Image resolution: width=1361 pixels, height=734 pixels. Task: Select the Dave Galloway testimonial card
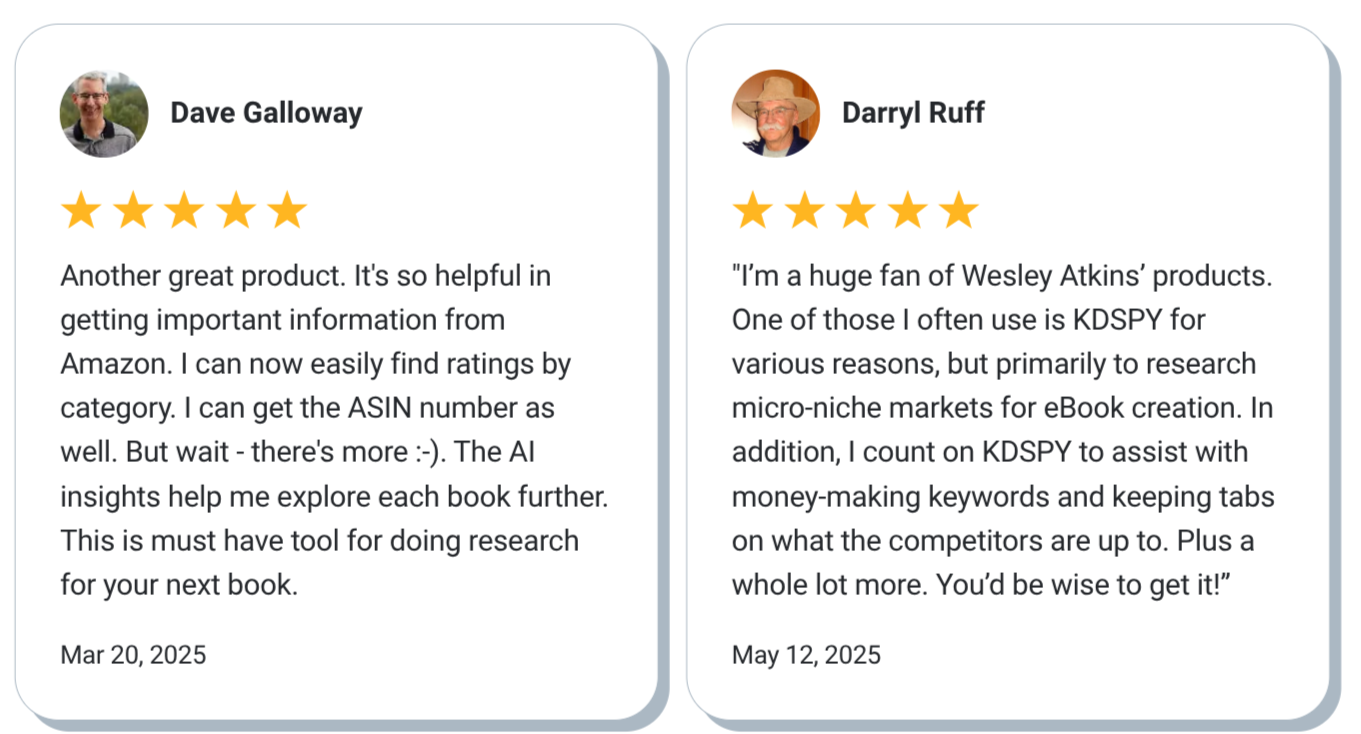click(x=336, y=372)
